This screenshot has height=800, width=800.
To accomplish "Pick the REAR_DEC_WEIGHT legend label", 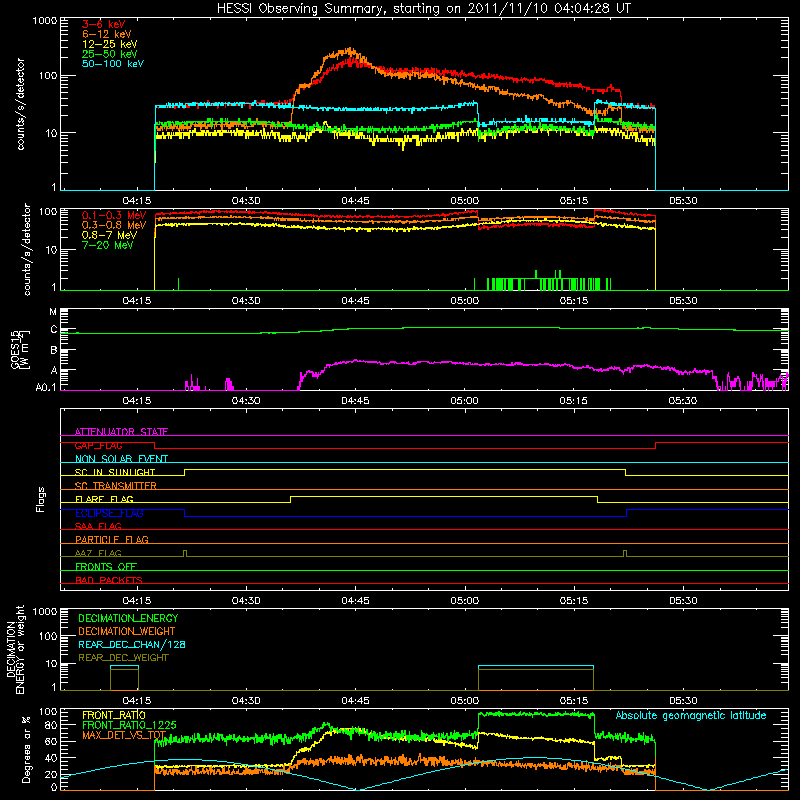I will 123,658.
